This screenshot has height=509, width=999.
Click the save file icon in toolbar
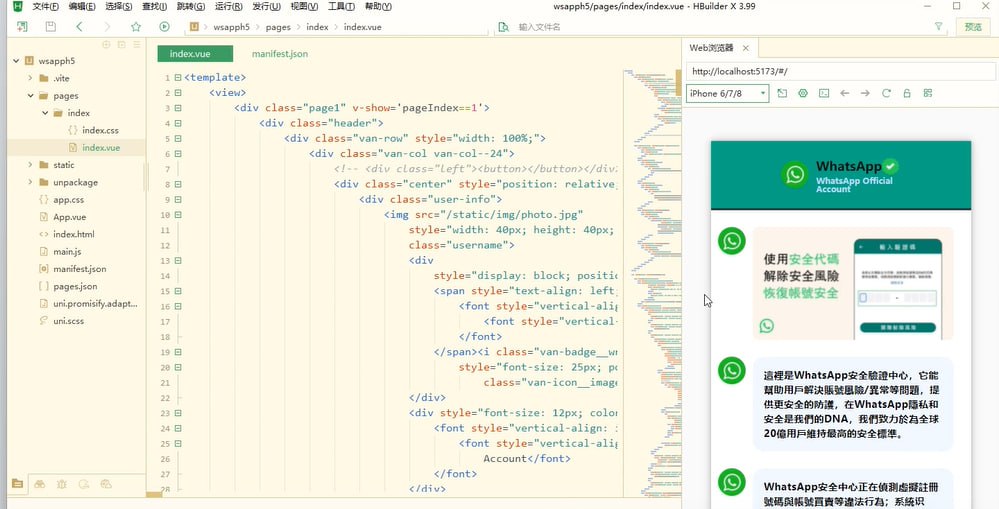click(50, 27)
